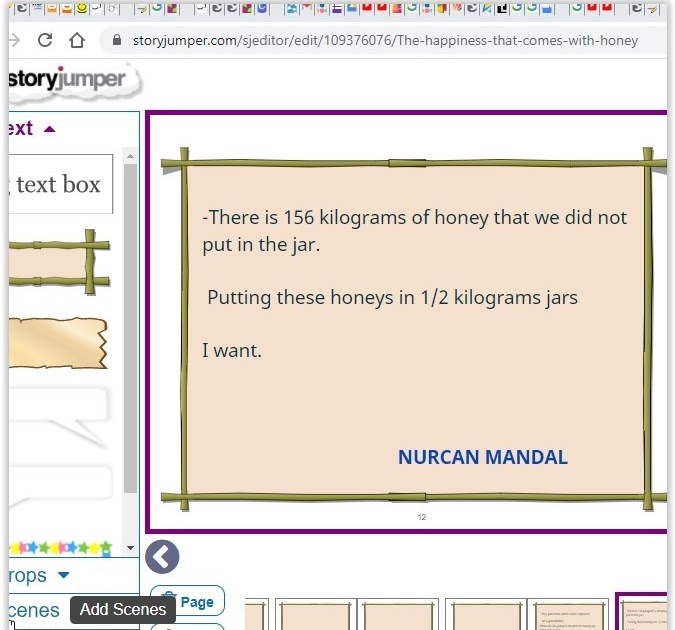Click the 'I want.' text line
The image size is (675, 630).
pyautogui.click(x=232, y=351)
